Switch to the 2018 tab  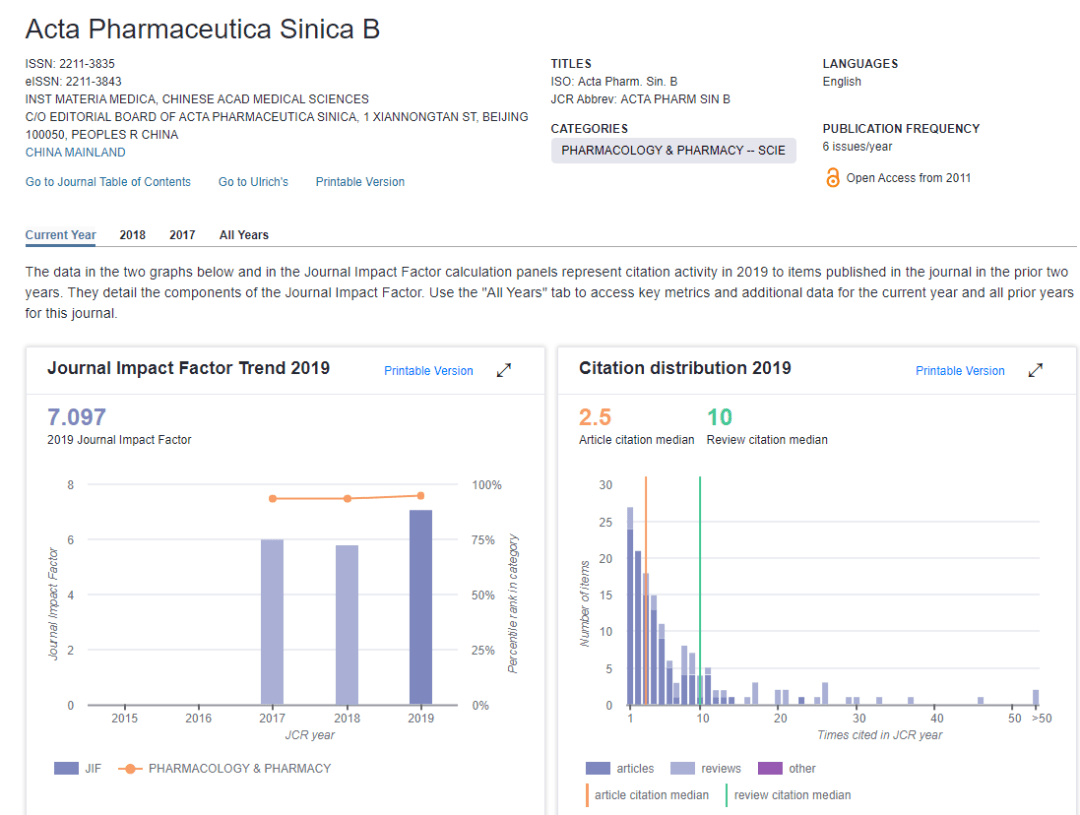click(132, 235)
